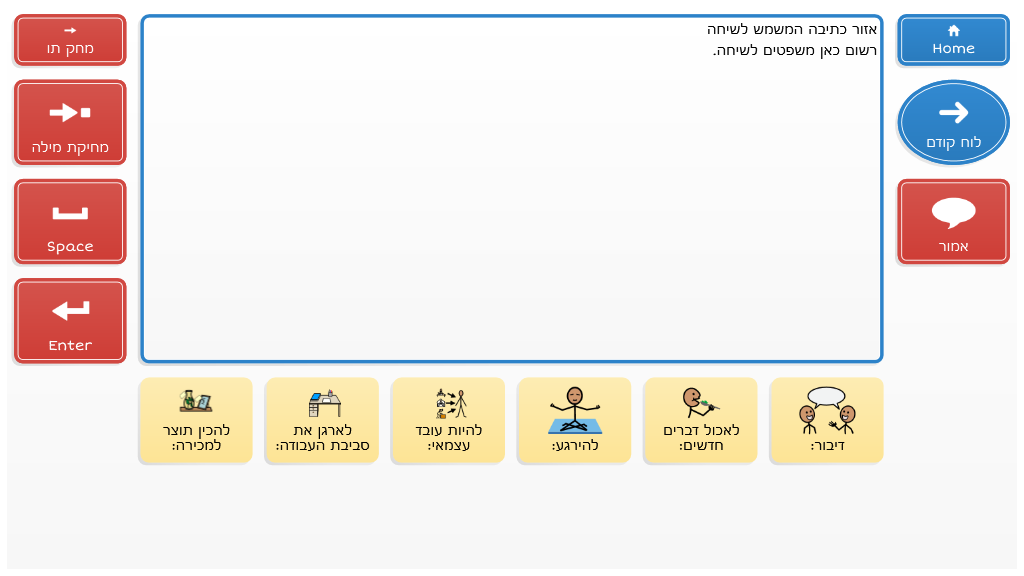Click the house icon above Home label
The image size is (1024, 576).
[x=953, y=30]
